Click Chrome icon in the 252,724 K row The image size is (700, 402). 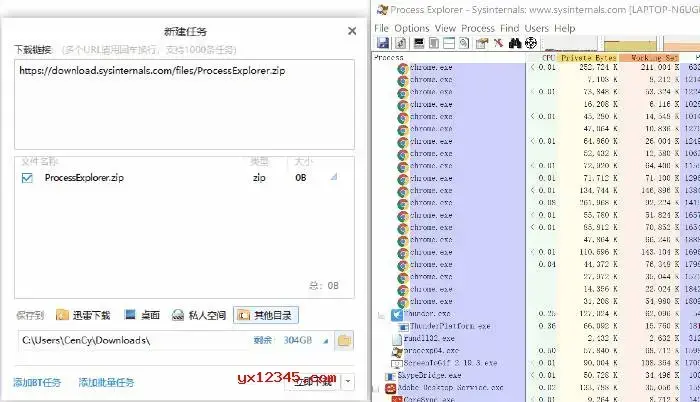pyautogui.click(x=403, y=68)
